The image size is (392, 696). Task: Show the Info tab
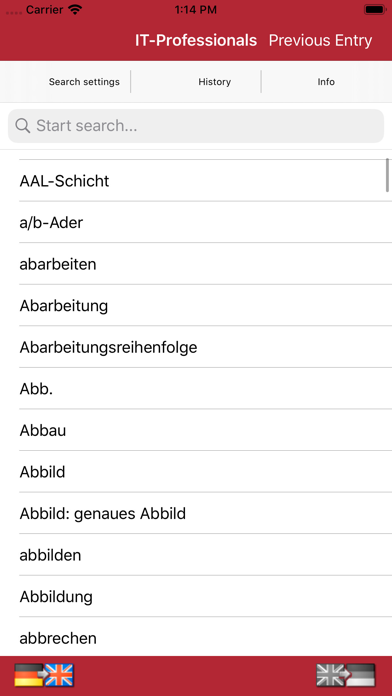point(326,82)
